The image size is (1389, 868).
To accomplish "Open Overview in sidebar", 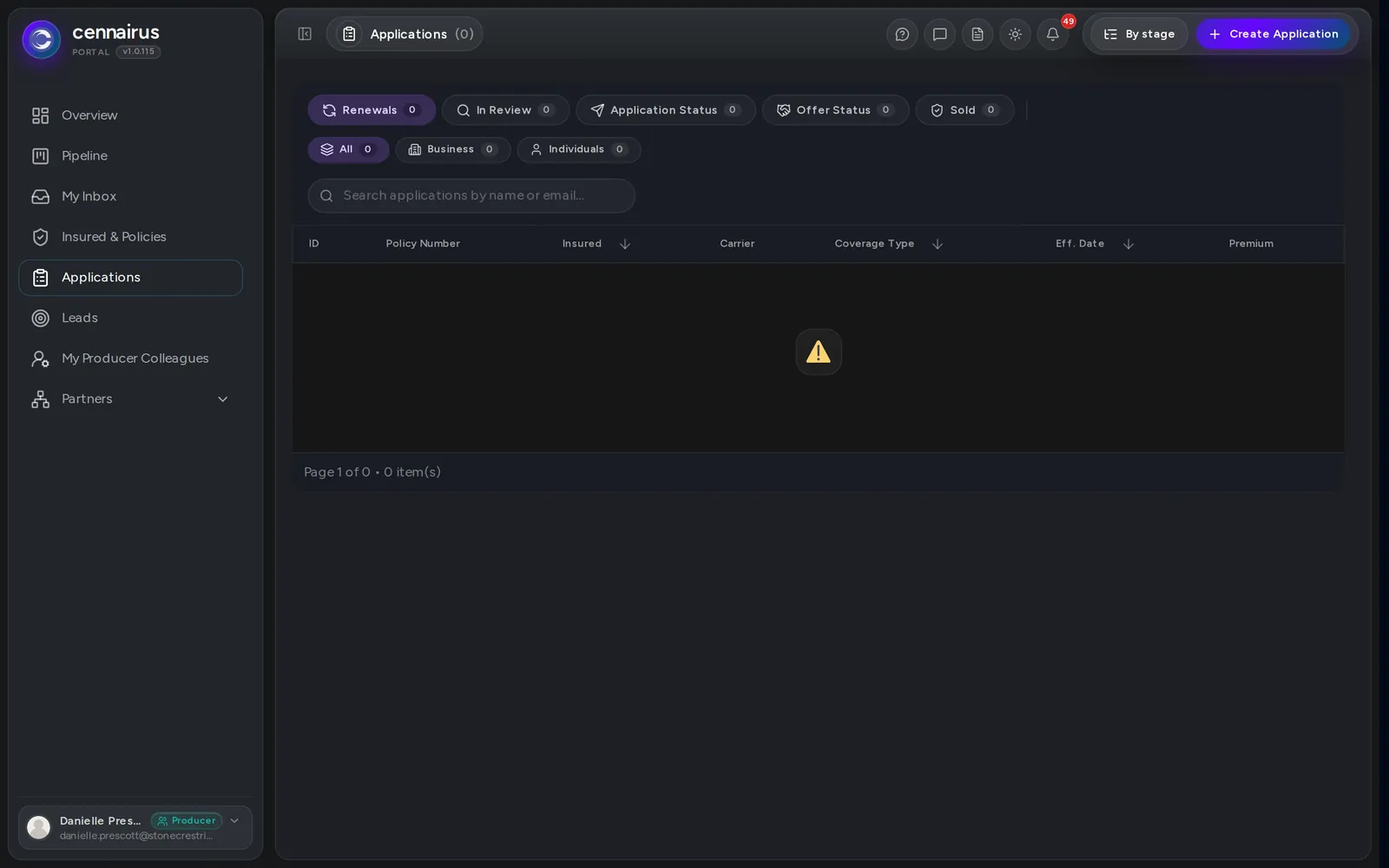I will 130,115.
